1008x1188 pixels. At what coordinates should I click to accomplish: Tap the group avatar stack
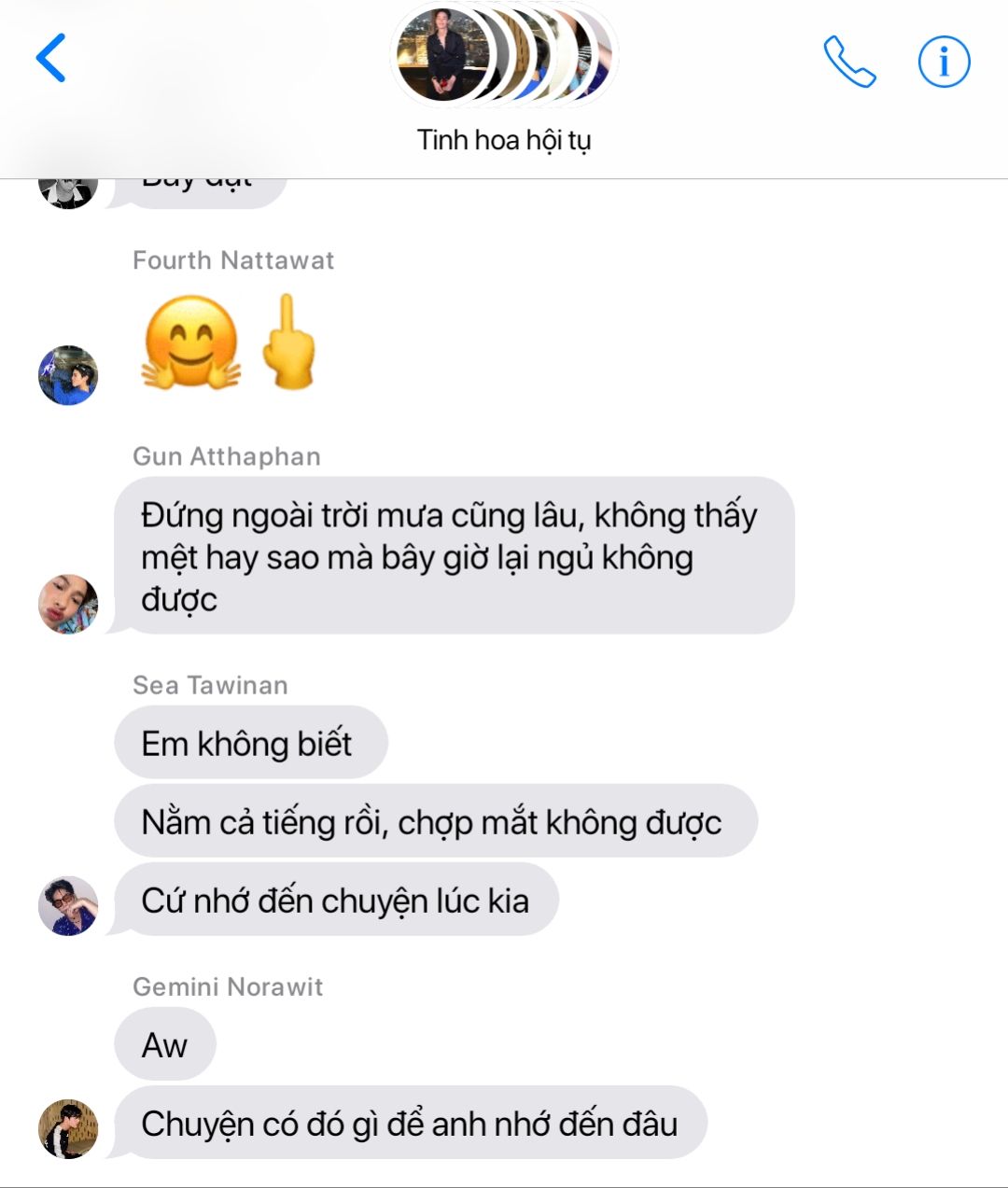pos(504,58)
